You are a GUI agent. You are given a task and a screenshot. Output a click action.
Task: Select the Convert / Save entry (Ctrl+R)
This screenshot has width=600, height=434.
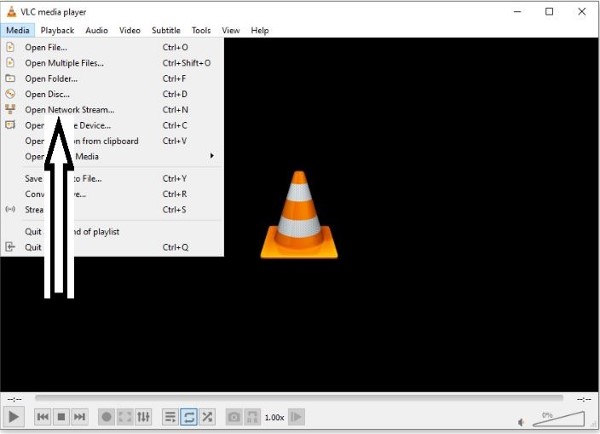pyautogui.click(x=112, y=194)
